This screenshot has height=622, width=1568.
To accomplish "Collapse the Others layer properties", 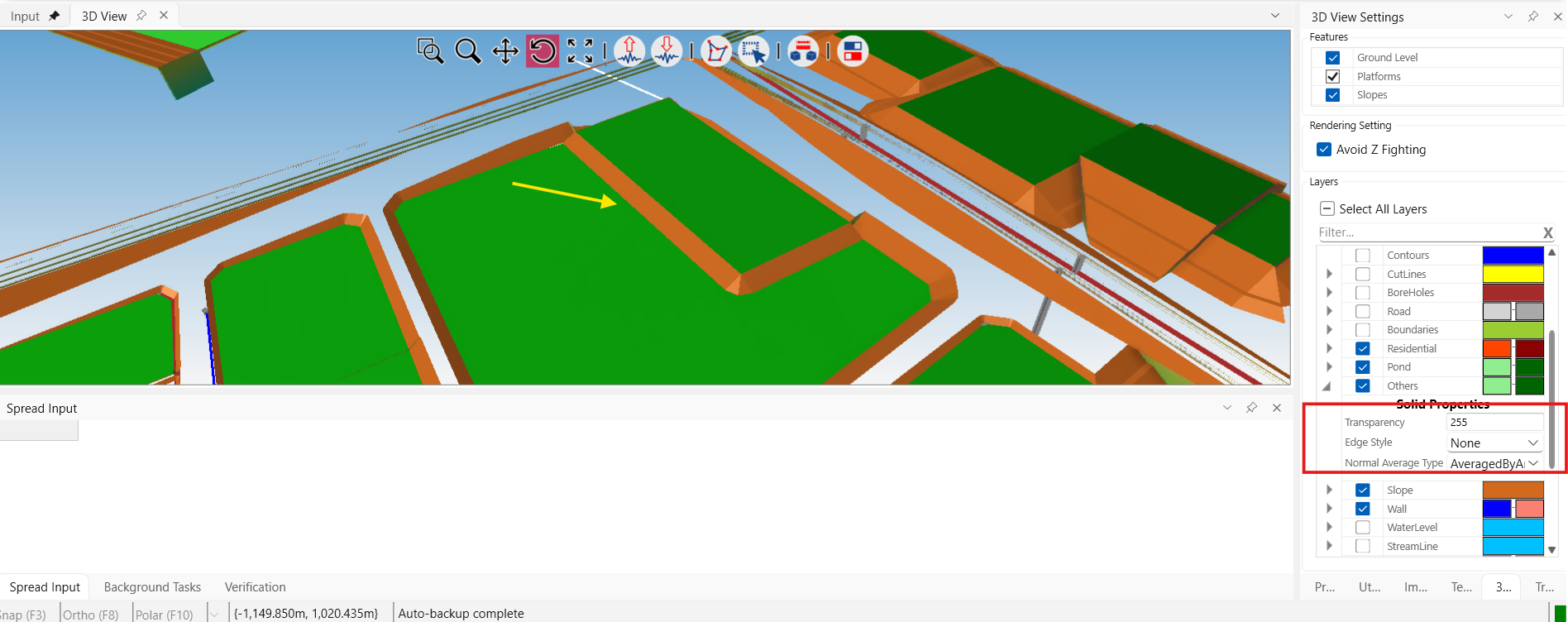I will coord(1327,386).
